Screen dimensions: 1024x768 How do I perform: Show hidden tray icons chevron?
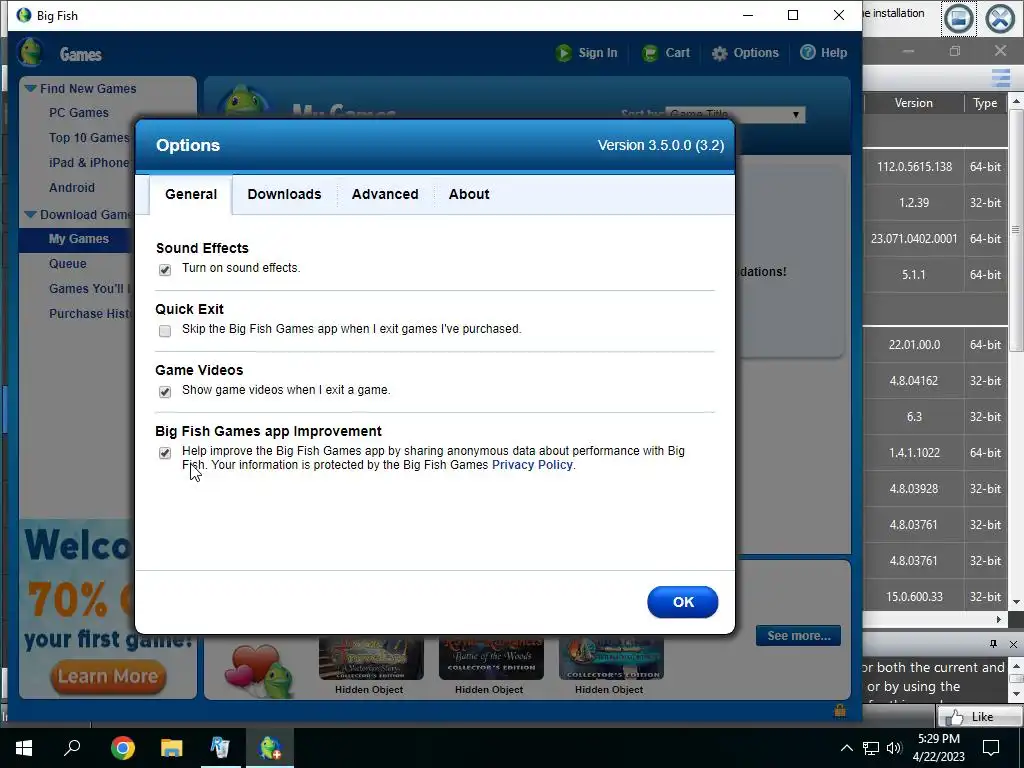coord(846,748)
